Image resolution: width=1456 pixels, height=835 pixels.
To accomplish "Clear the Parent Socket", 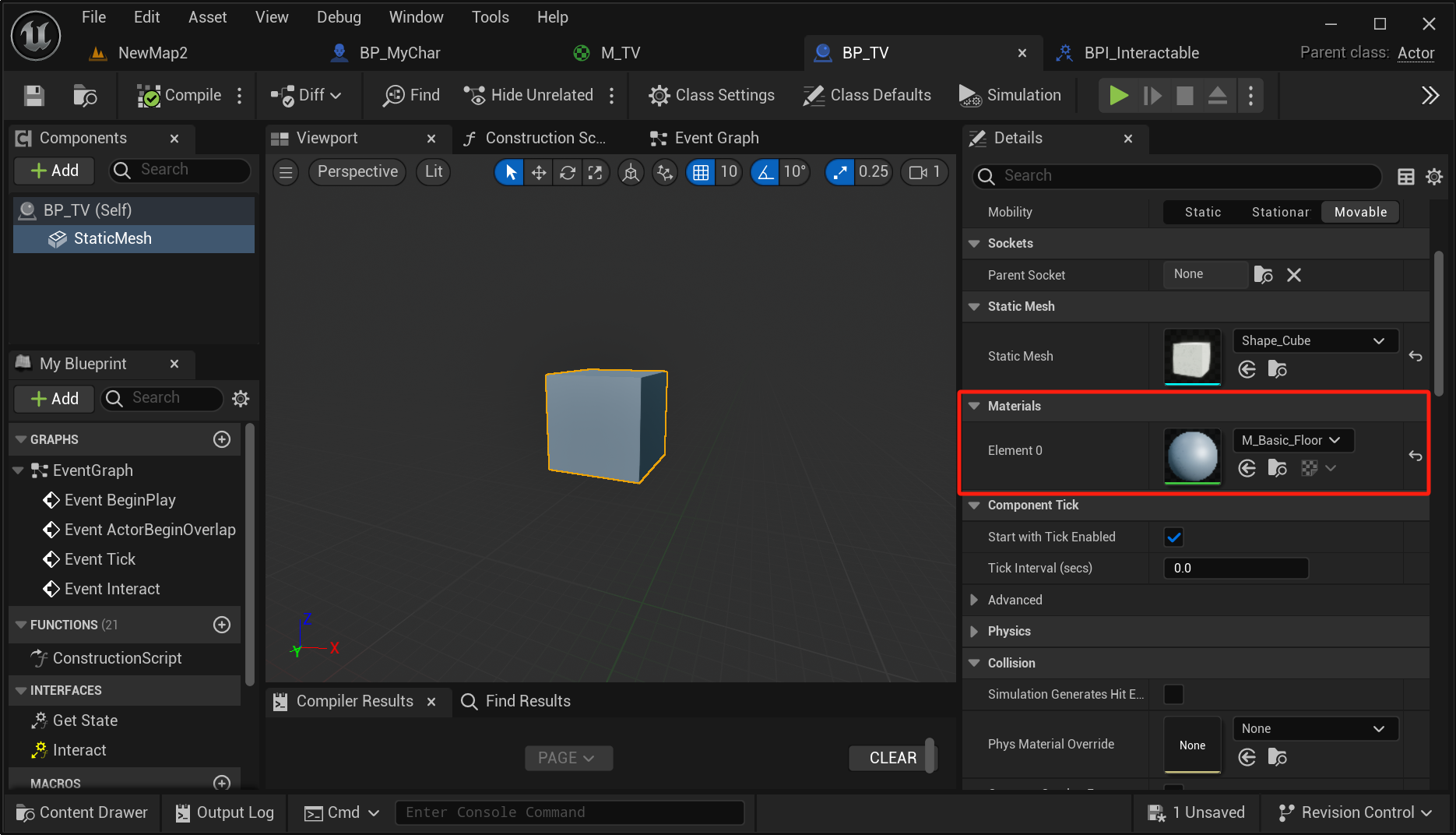I will (x=1294, y=275).
